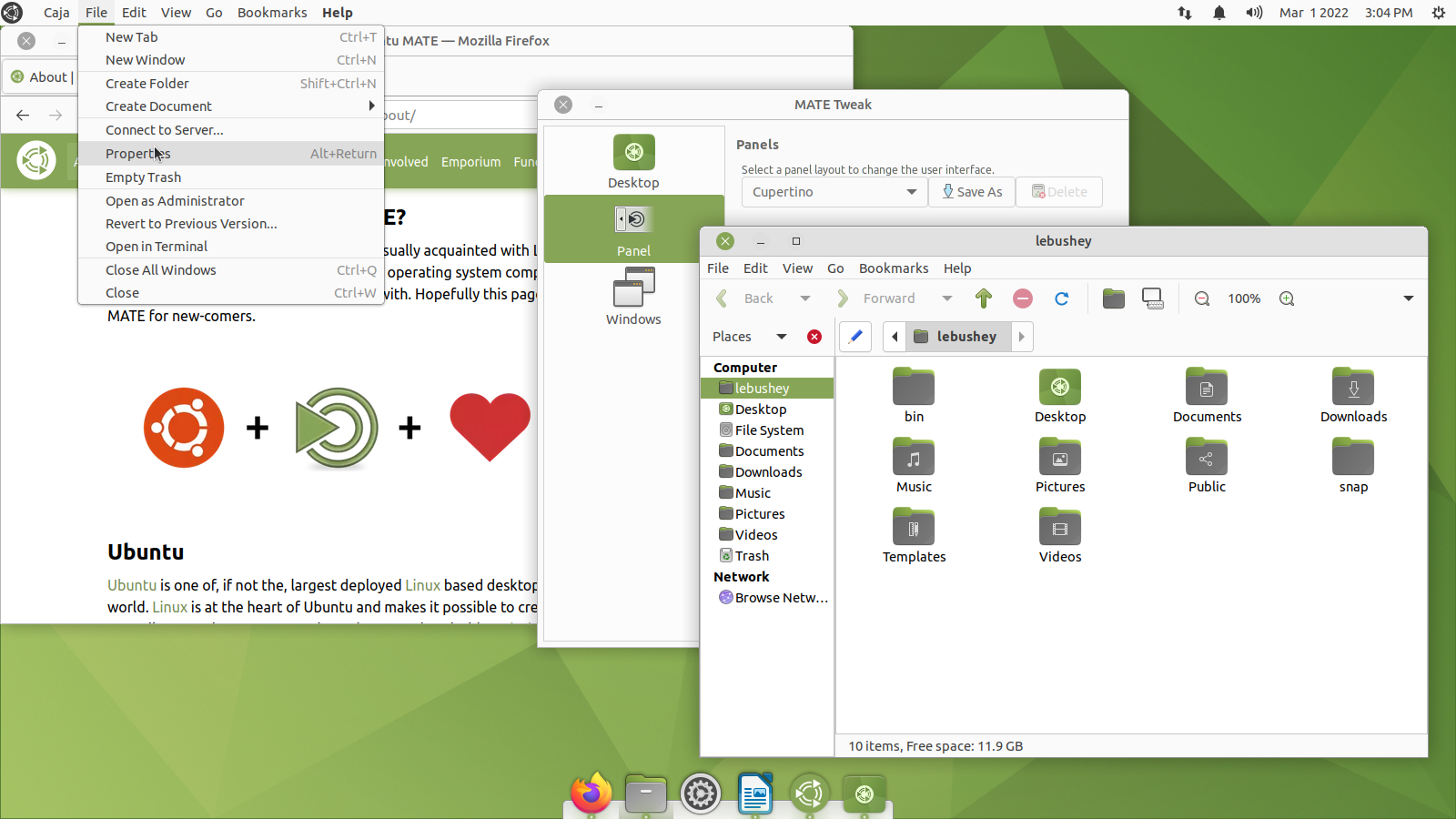The width and height of the screenshot is (1456, 819).
Task: Click the Save As button in MATE Tweak
Action: (x=972, y=192)
